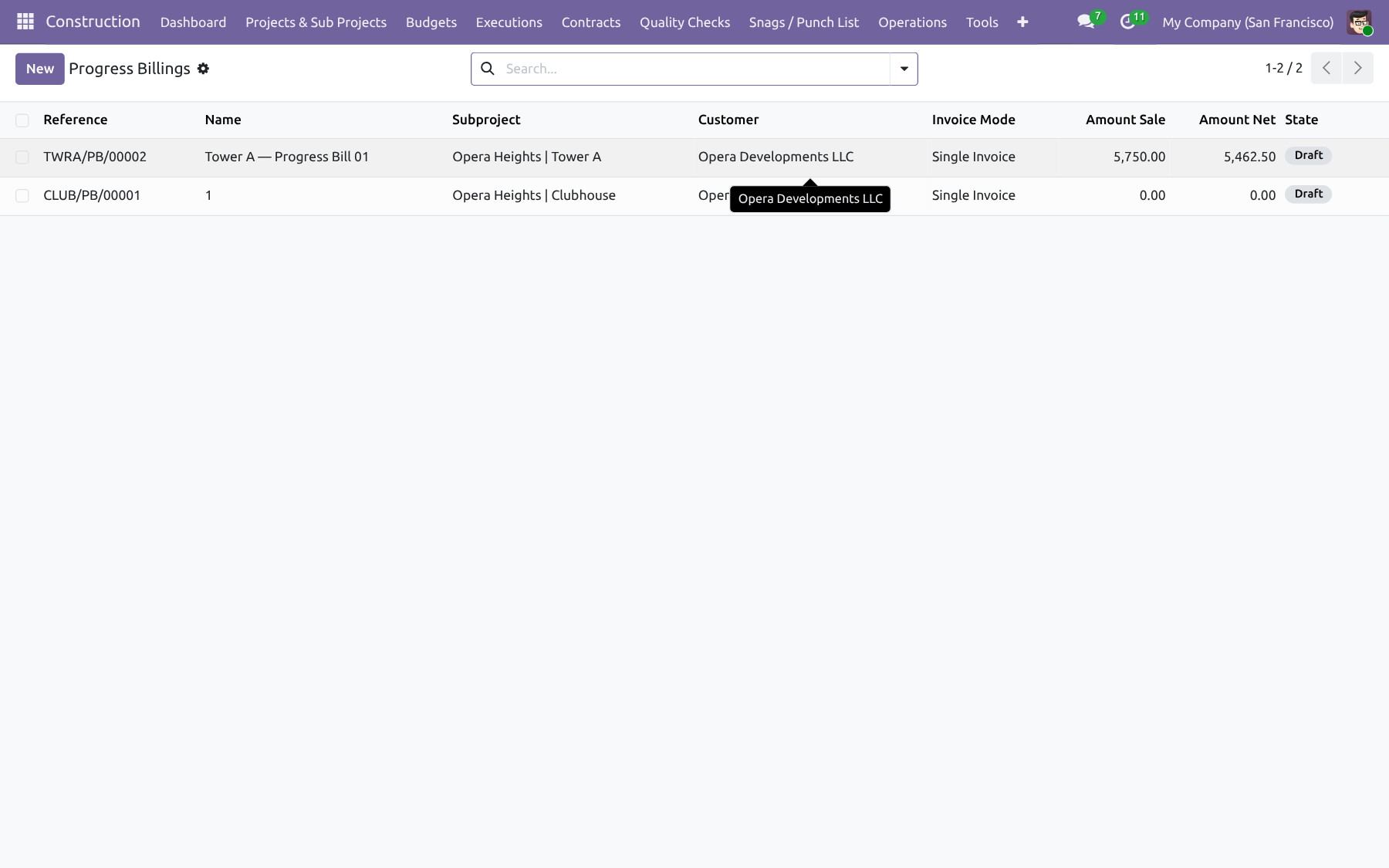Click 'Single Invoice' in the TWRA/PB/00002 row
Image resolution: width=1389 pixels, height=868 pixels.
973,157
